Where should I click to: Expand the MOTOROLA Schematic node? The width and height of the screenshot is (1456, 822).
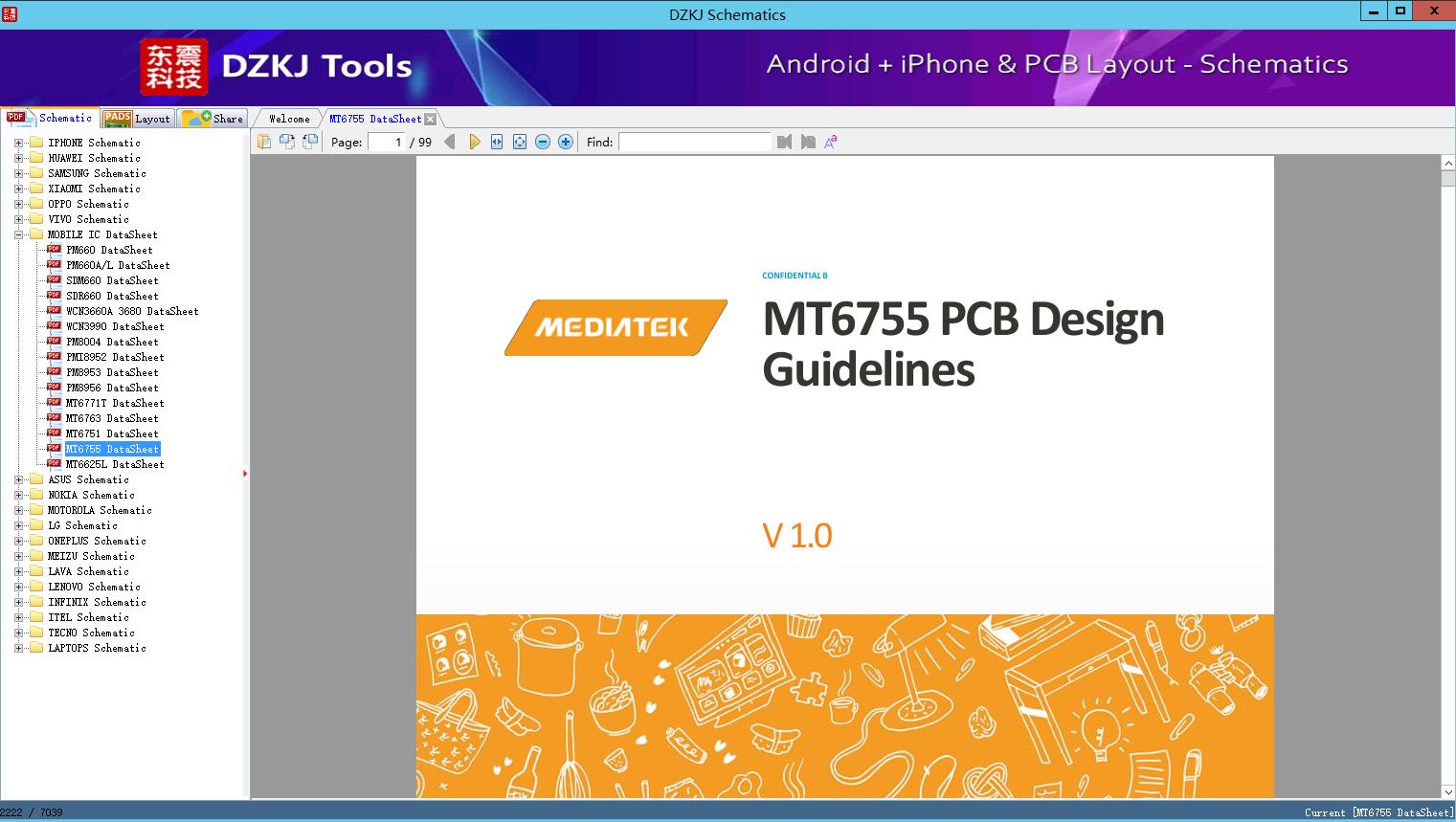point(18,510)
